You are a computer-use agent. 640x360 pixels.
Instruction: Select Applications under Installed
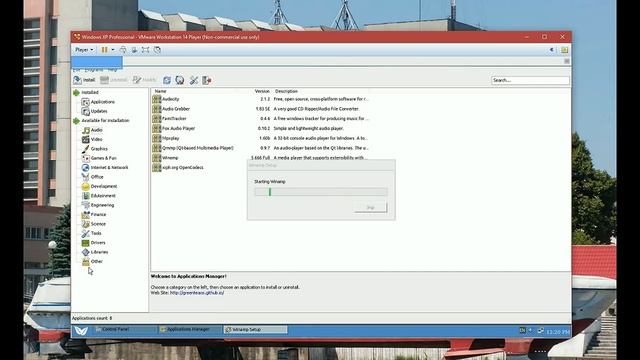[x=102, y=102]
